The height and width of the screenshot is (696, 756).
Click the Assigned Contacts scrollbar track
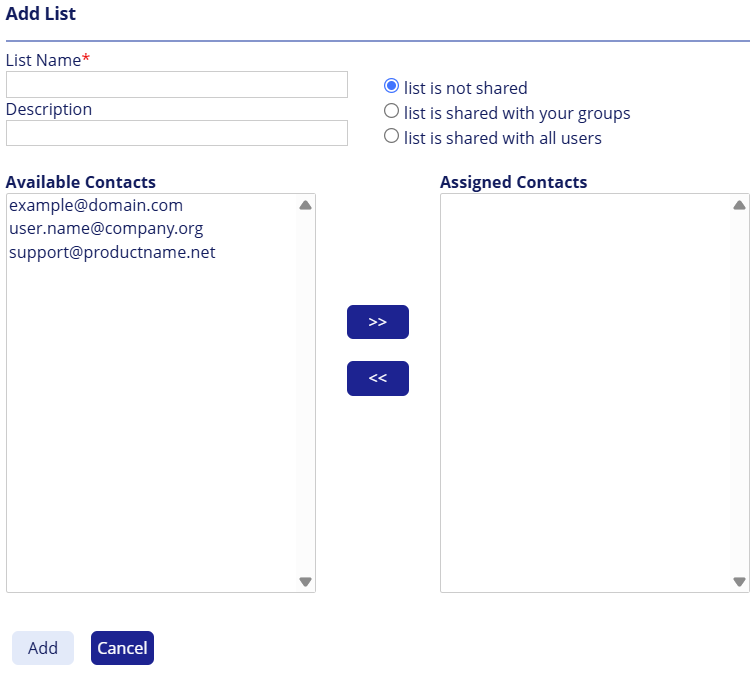tap(739, 400)
